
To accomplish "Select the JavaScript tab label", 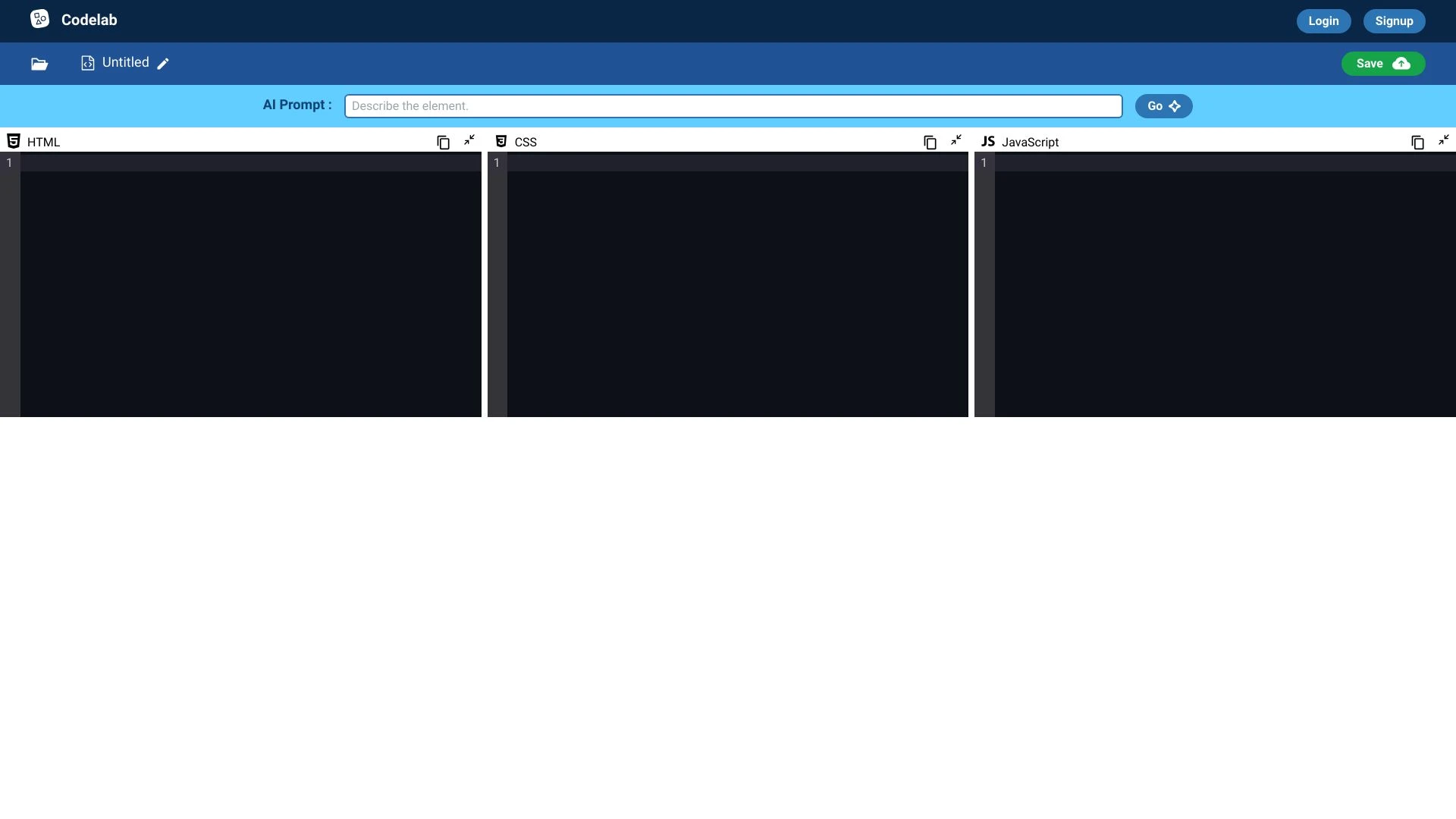I will coord(1030,142).
